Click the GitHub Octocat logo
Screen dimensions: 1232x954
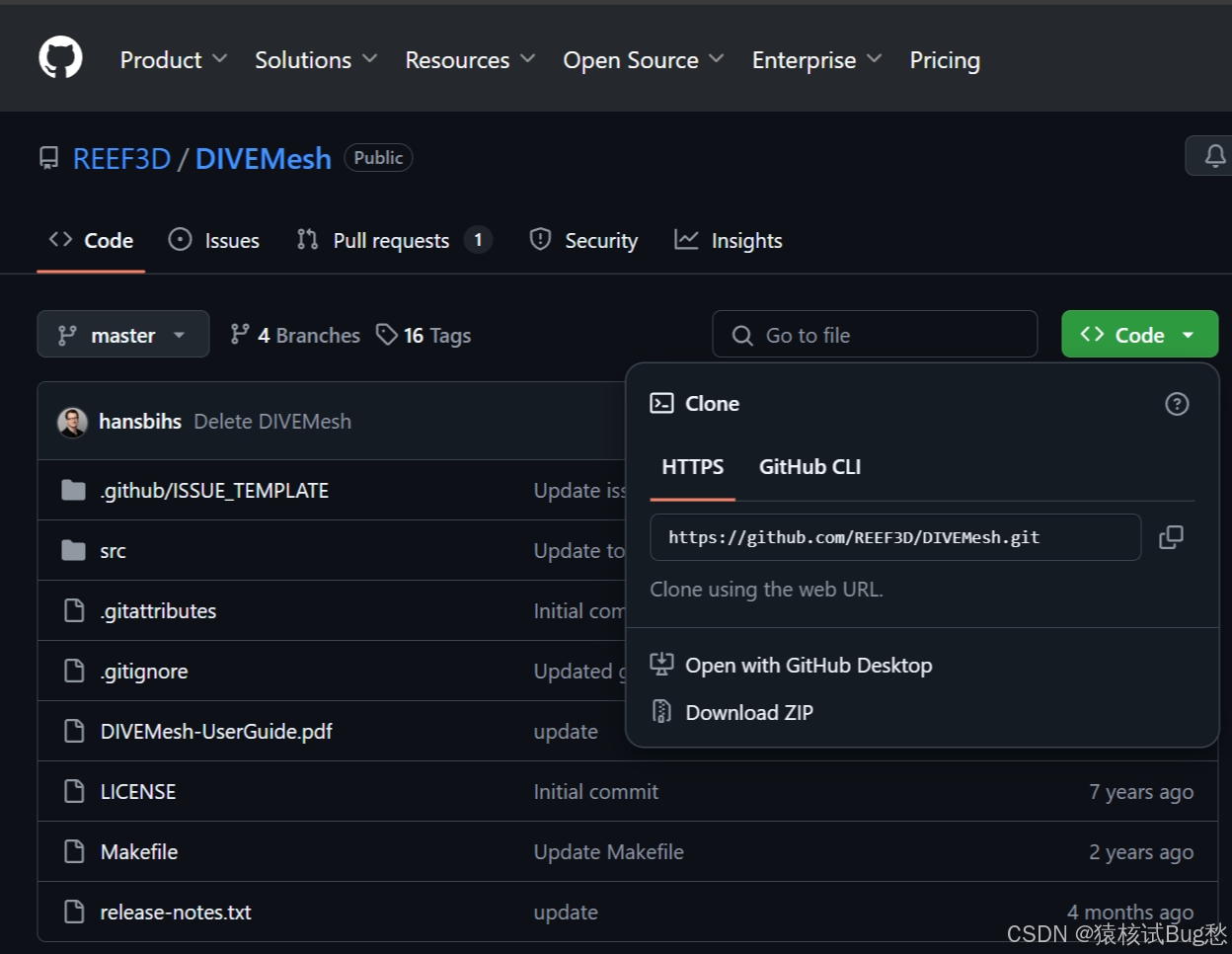click(60, 58)
